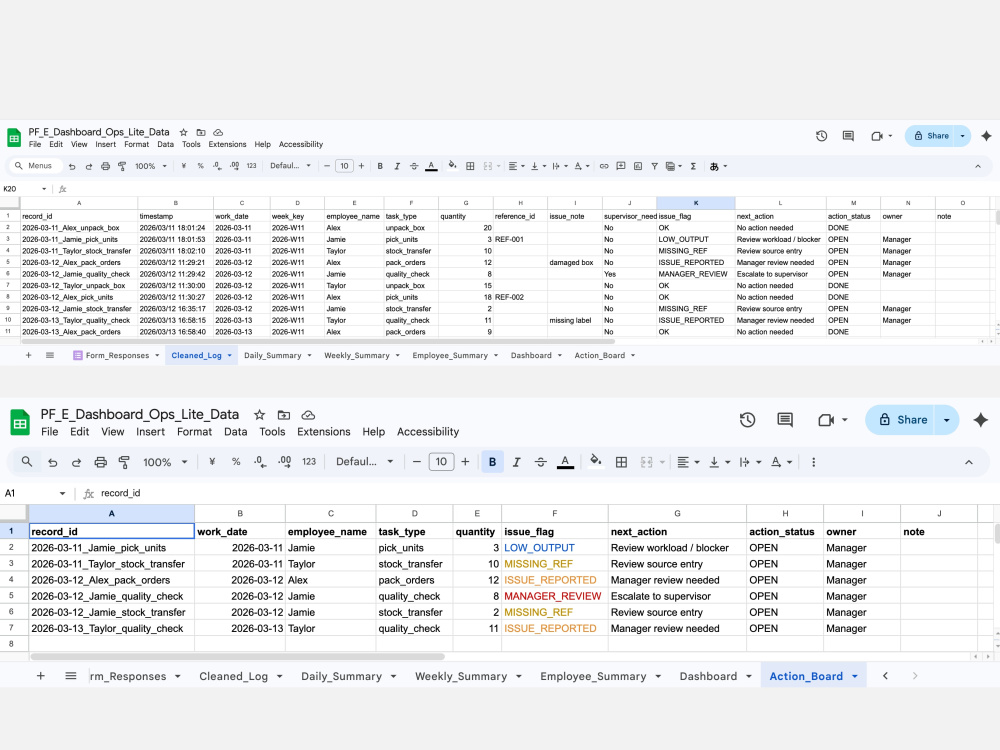This screenshot has width=1000, height=750.
Task: Open Cleaned_Log tab menu arrow, upper spreadsheet
Action: coord(230,355)
